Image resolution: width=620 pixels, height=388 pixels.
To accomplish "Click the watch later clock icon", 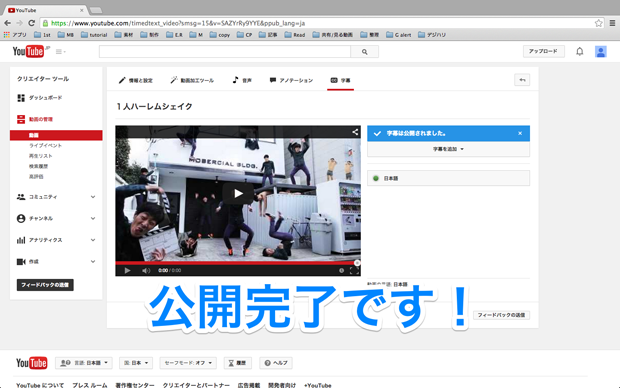I will 341,271.
